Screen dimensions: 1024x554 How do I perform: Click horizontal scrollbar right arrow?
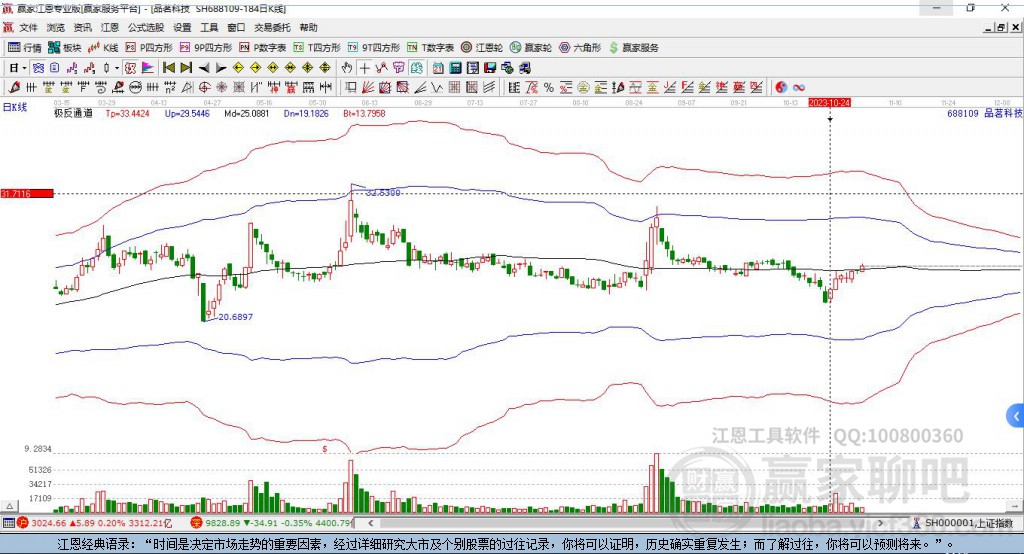point(880,523)
